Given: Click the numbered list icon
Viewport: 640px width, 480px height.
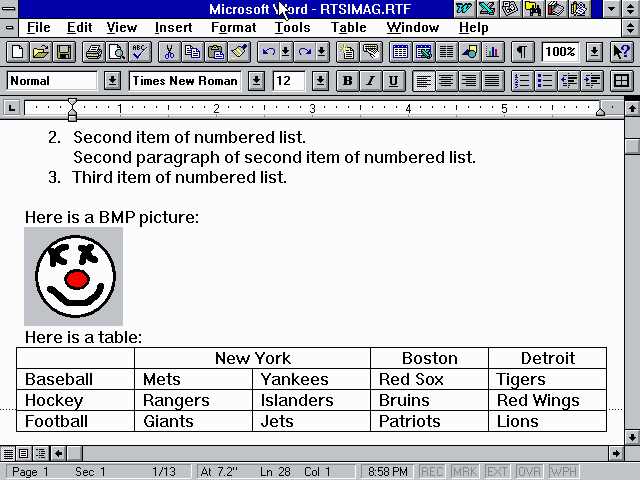Looking at the screenshot, I should [x=522, y=81].
